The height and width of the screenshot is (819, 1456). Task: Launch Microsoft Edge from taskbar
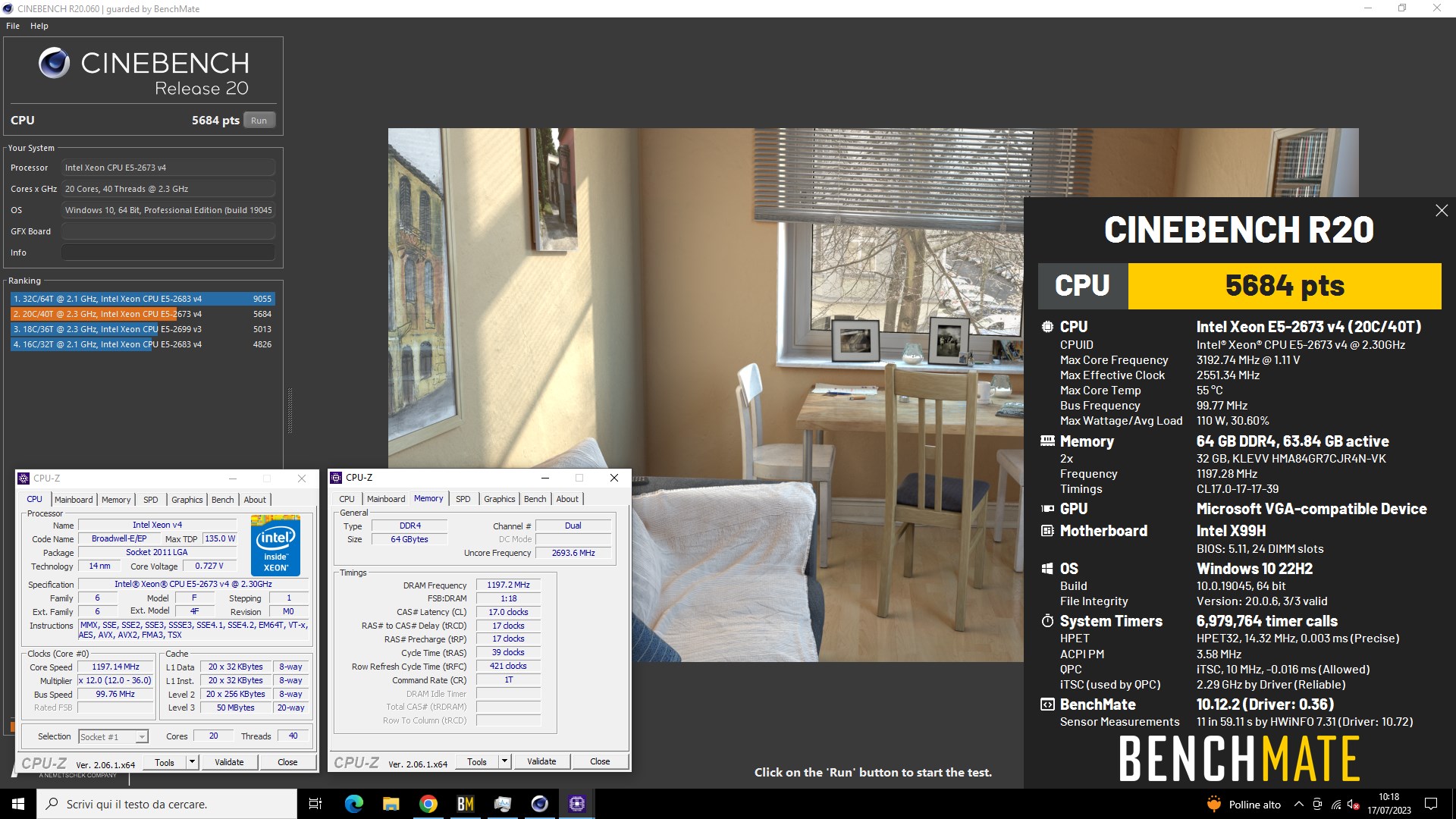pyautogui.click(x=354, y=804)
